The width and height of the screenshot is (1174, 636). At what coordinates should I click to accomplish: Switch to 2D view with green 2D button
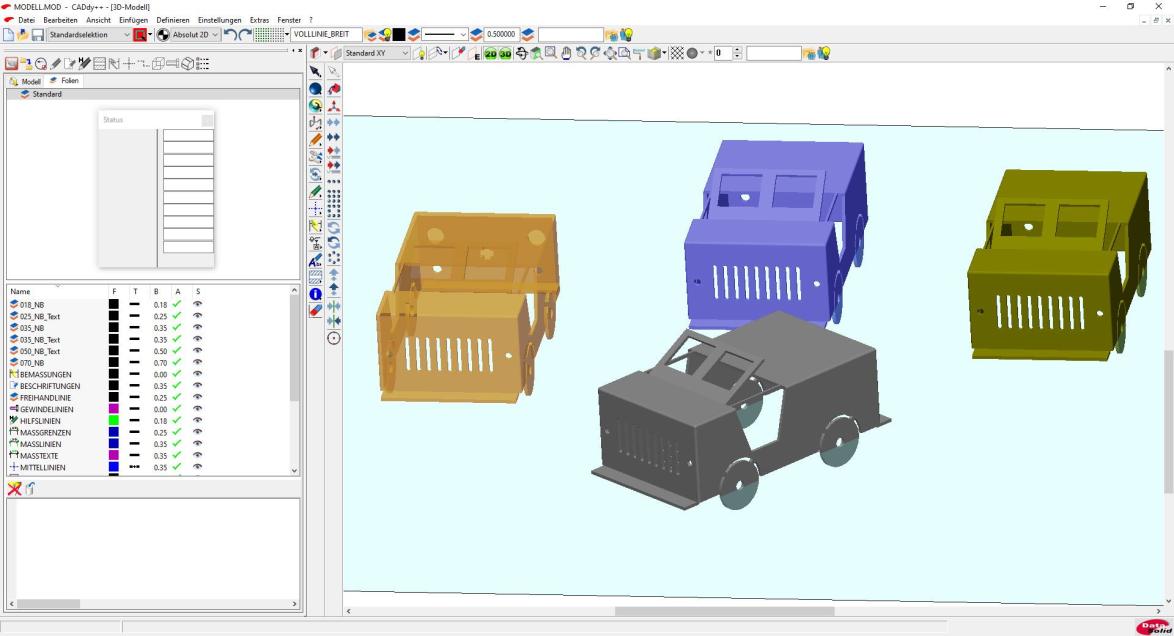coord(491,53)
